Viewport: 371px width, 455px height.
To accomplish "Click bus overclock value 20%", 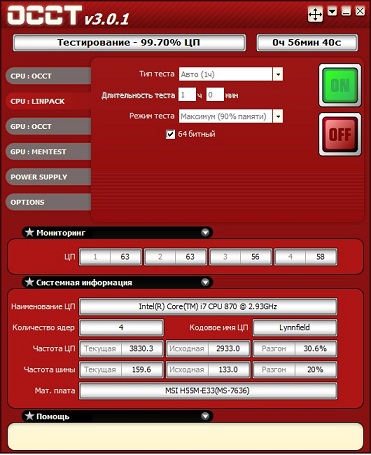I will pos(315,370).
